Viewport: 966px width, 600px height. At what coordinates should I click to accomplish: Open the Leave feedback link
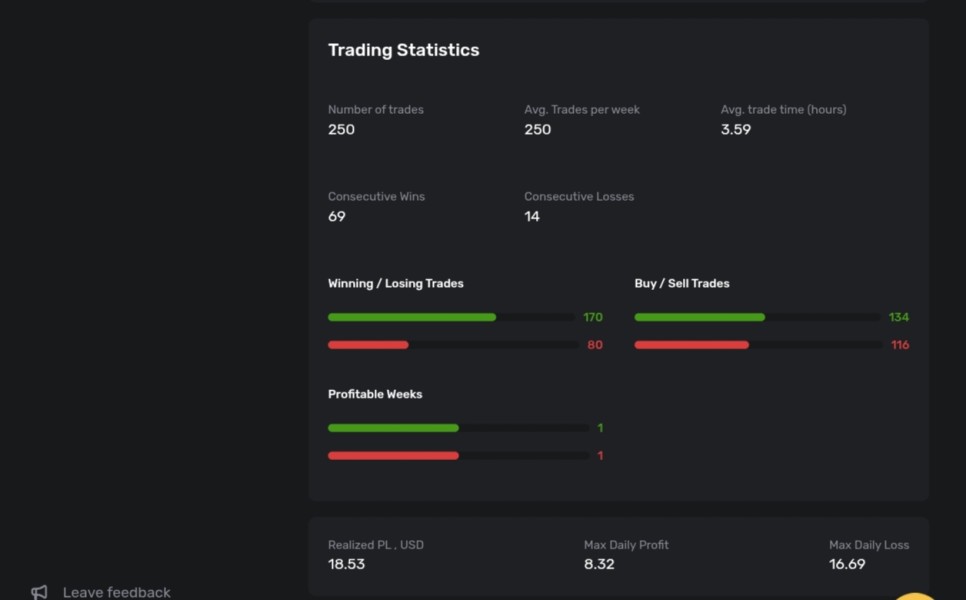pyautogui.click(x=116, y=592)
